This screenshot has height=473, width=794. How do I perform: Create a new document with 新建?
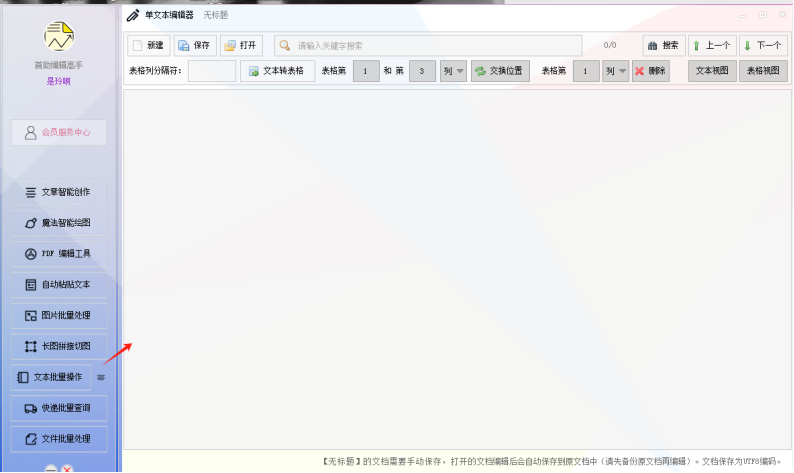(x=149, y=46)
